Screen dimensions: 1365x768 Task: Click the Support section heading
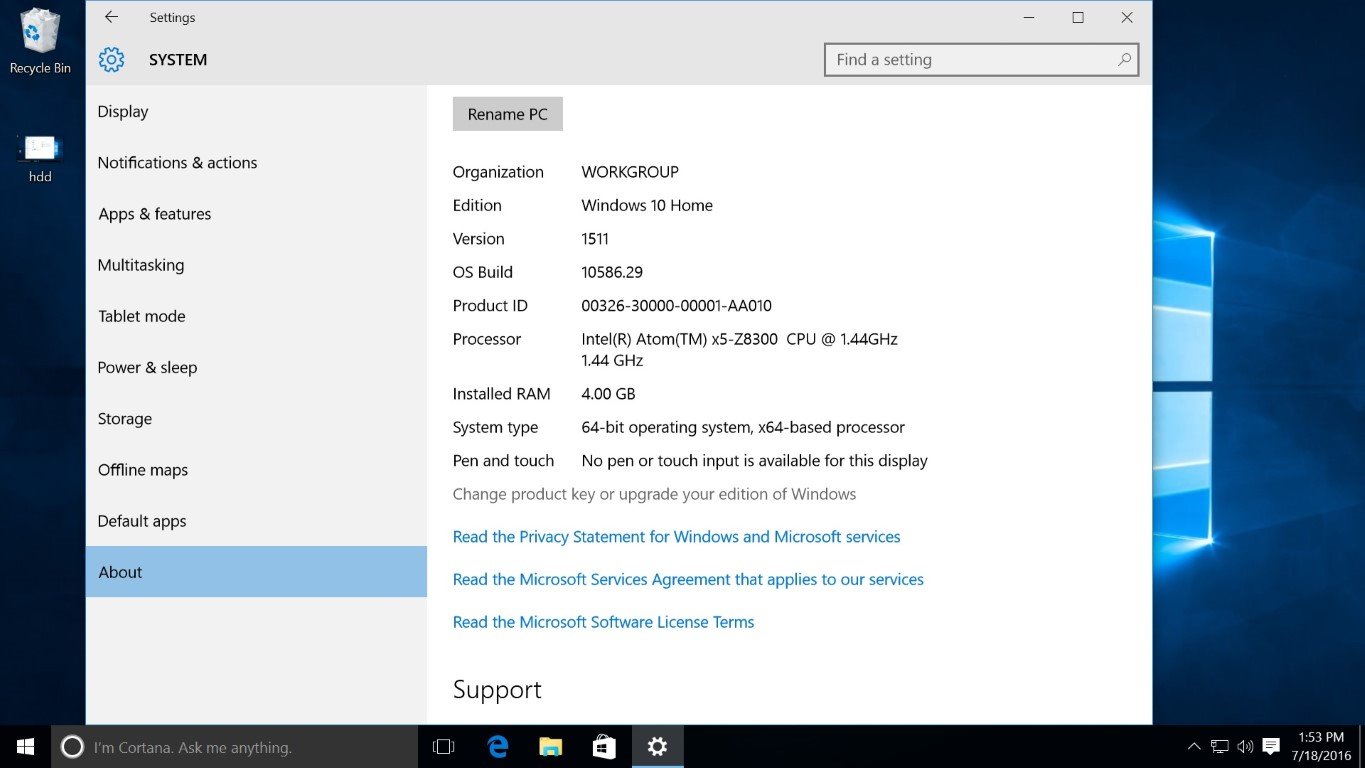[497, 690]
